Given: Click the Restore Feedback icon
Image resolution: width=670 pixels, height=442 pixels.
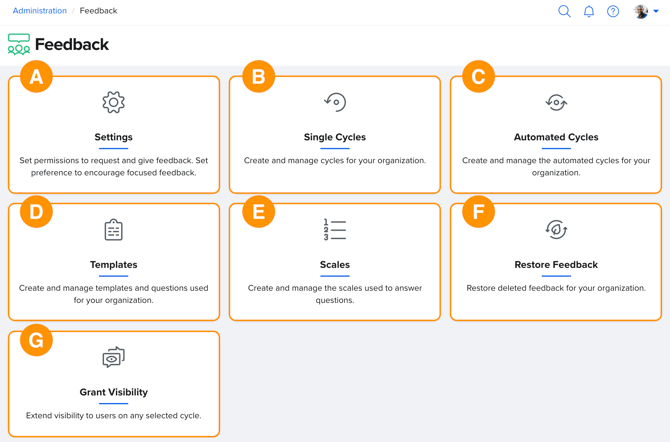Looking at the screenshot, I should coord(556,230).
